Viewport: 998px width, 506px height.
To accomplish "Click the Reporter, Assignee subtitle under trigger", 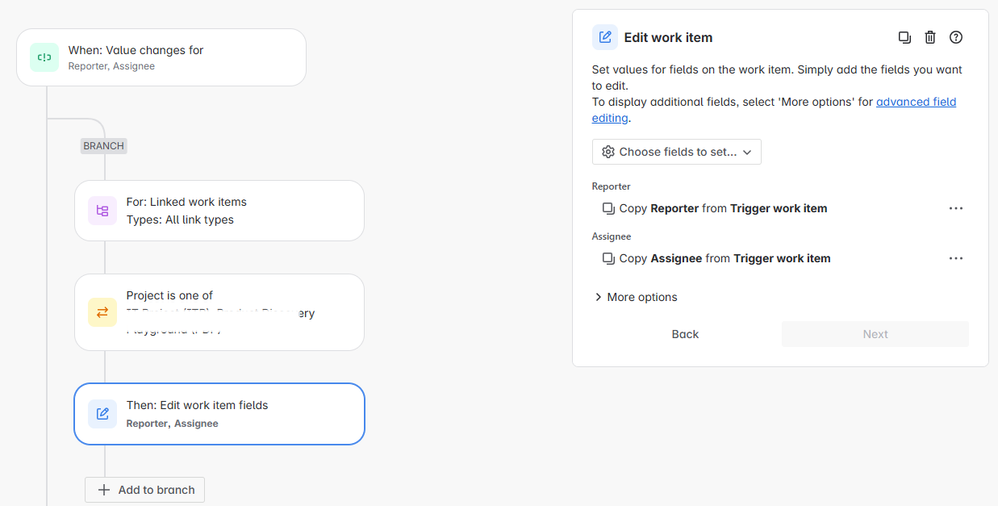I will coord(111,66).
